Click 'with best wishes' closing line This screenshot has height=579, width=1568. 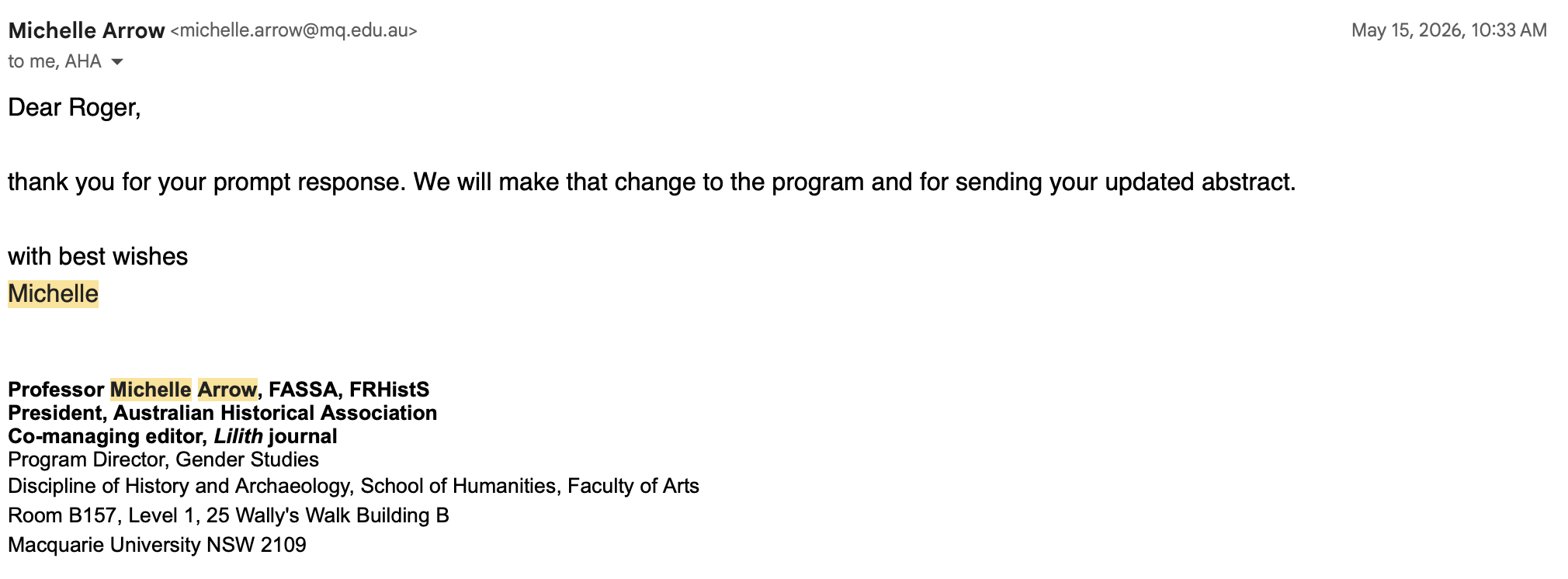(x=98, y=256)
